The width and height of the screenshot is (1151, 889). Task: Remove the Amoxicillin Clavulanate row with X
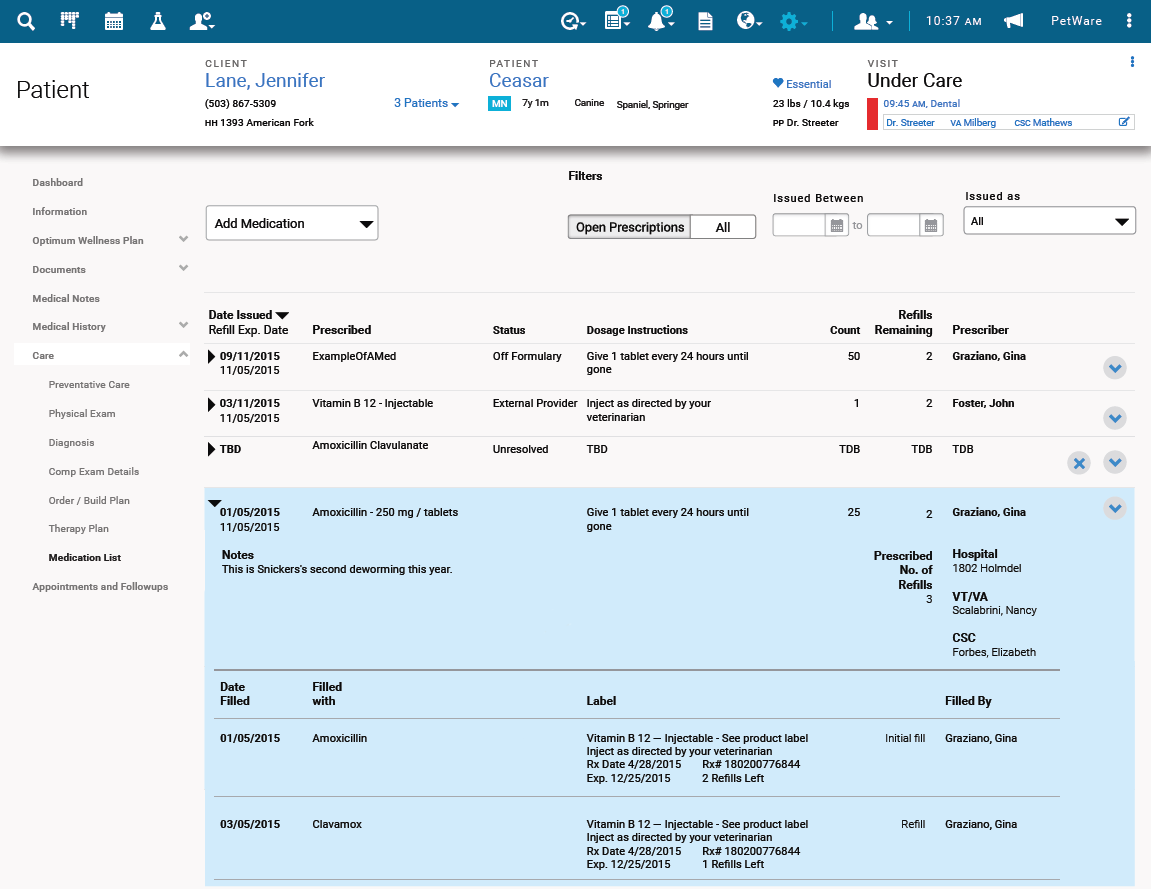coord(1079,463)
